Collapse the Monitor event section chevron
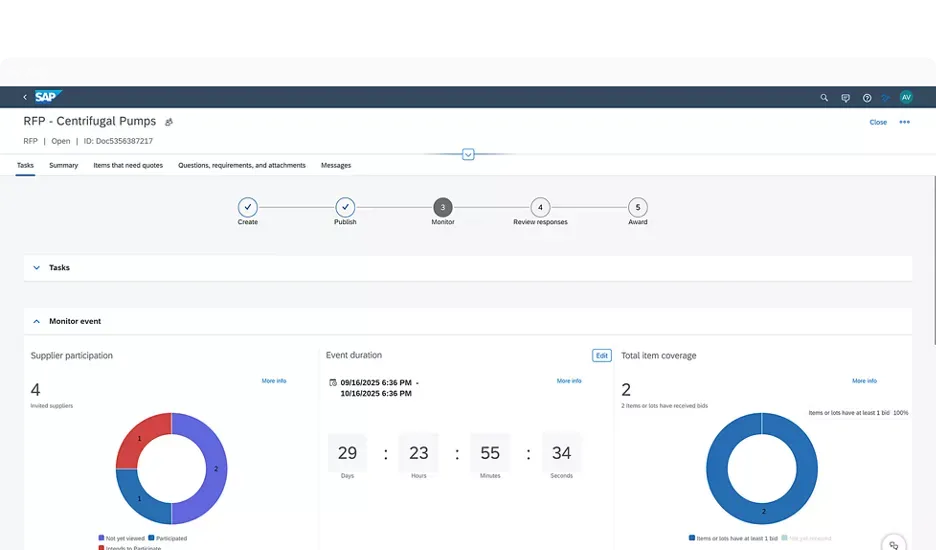The height and width of the screenshot is (550, 936). (36, 321)
